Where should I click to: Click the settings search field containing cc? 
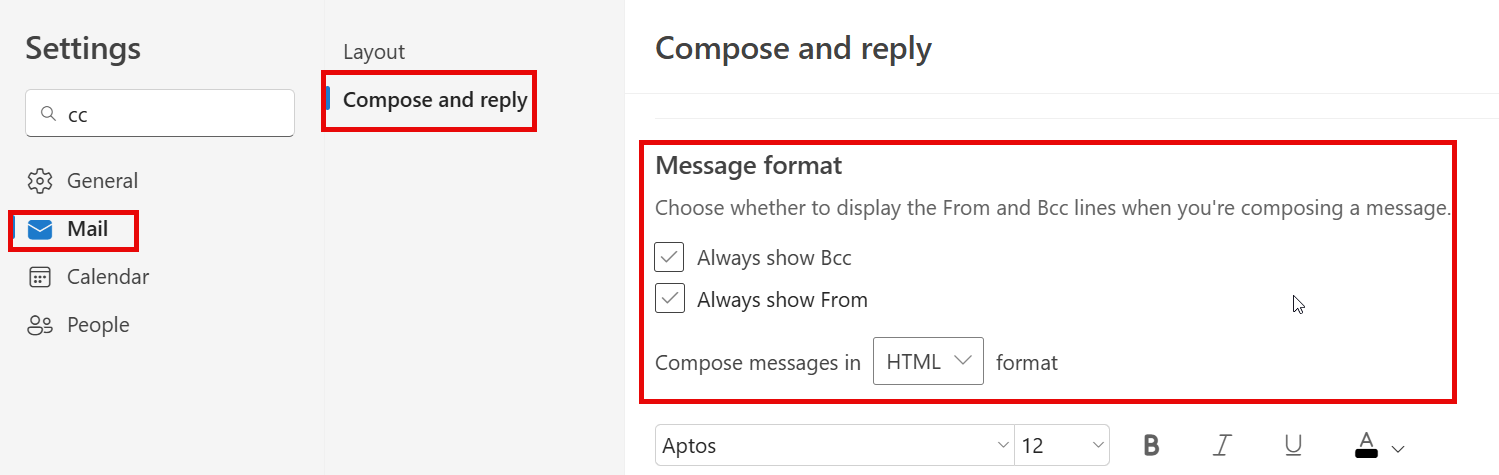(x=160, y=114)
